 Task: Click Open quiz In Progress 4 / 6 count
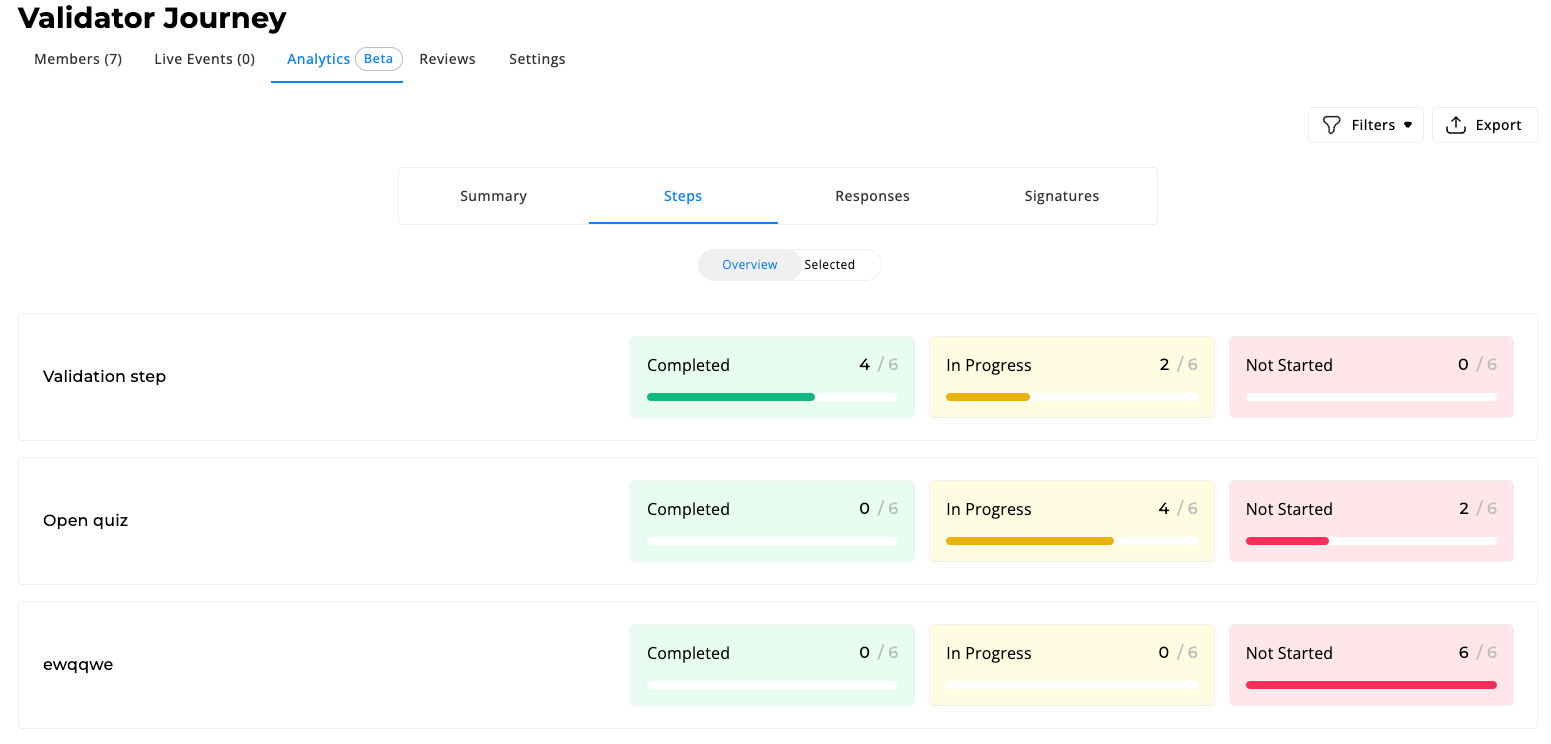click(x=1178, y=509)
